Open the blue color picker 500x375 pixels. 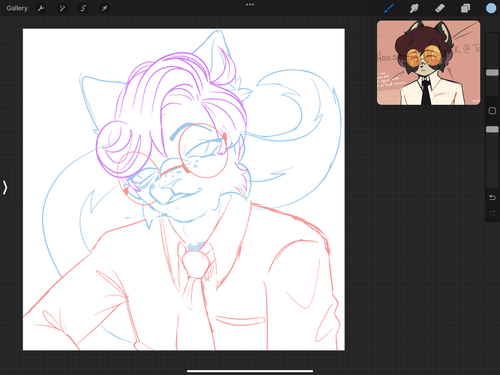pyautogui.click(x=491, y=8)
